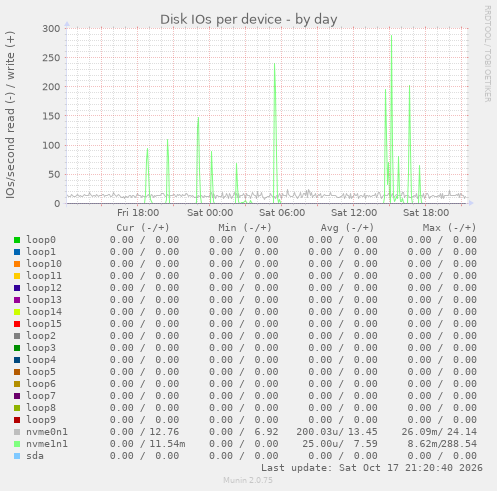
Task: Select the loop14 legend label
Action: [x=44, y=312]
